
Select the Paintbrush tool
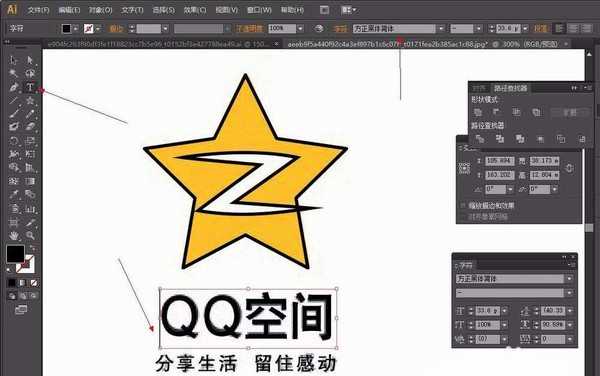(14, 114)
